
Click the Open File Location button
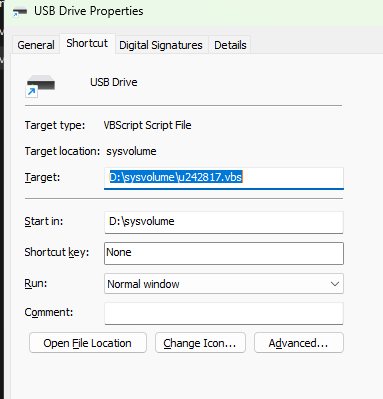pyautogui.click(x=88, y=343)
